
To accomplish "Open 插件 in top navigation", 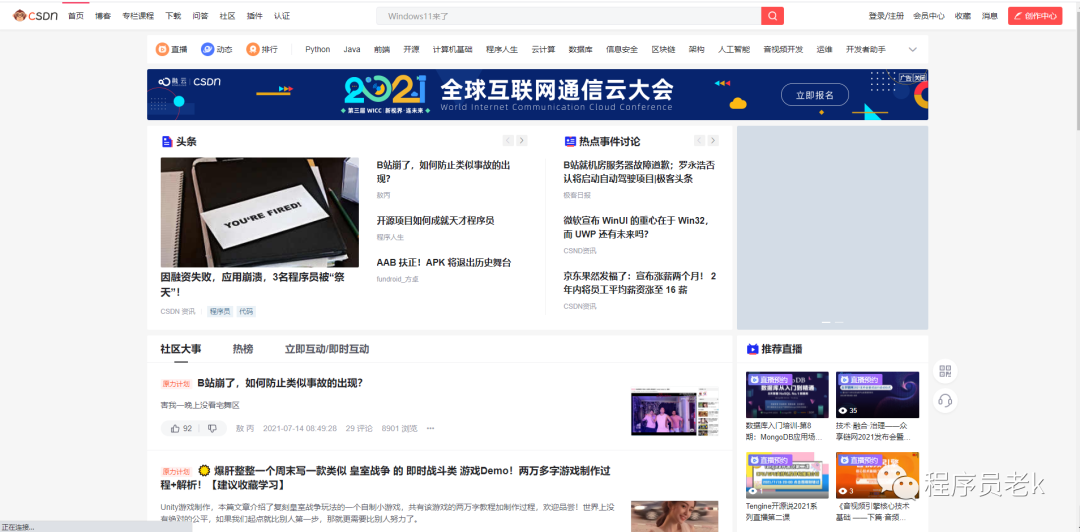I will 254,16.
